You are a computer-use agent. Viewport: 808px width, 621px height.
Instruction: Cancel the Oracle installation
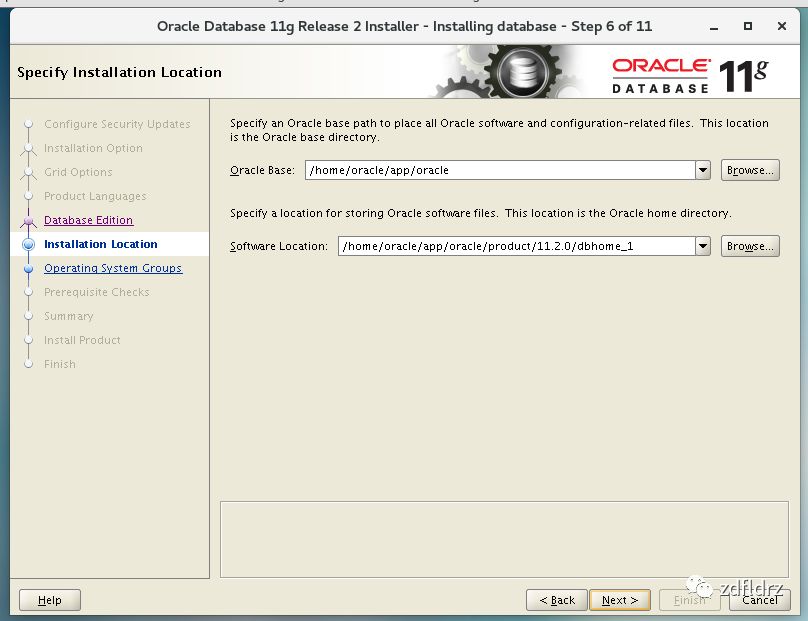(x=760, y=600)
